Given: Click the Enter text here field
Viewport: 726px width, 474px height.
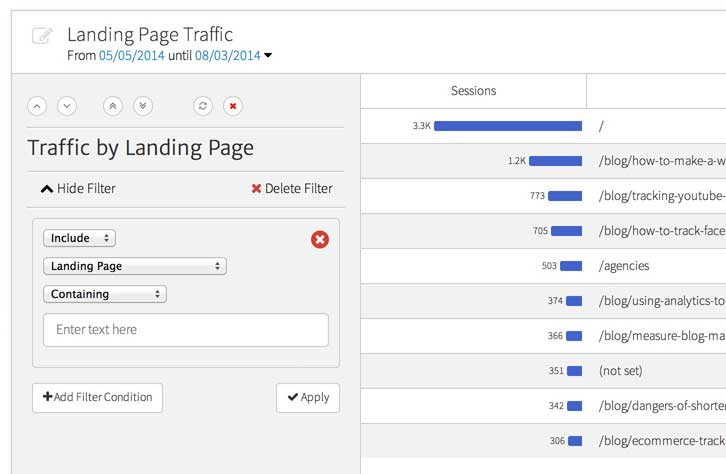Looking at the screenshot, I should 186,330.
